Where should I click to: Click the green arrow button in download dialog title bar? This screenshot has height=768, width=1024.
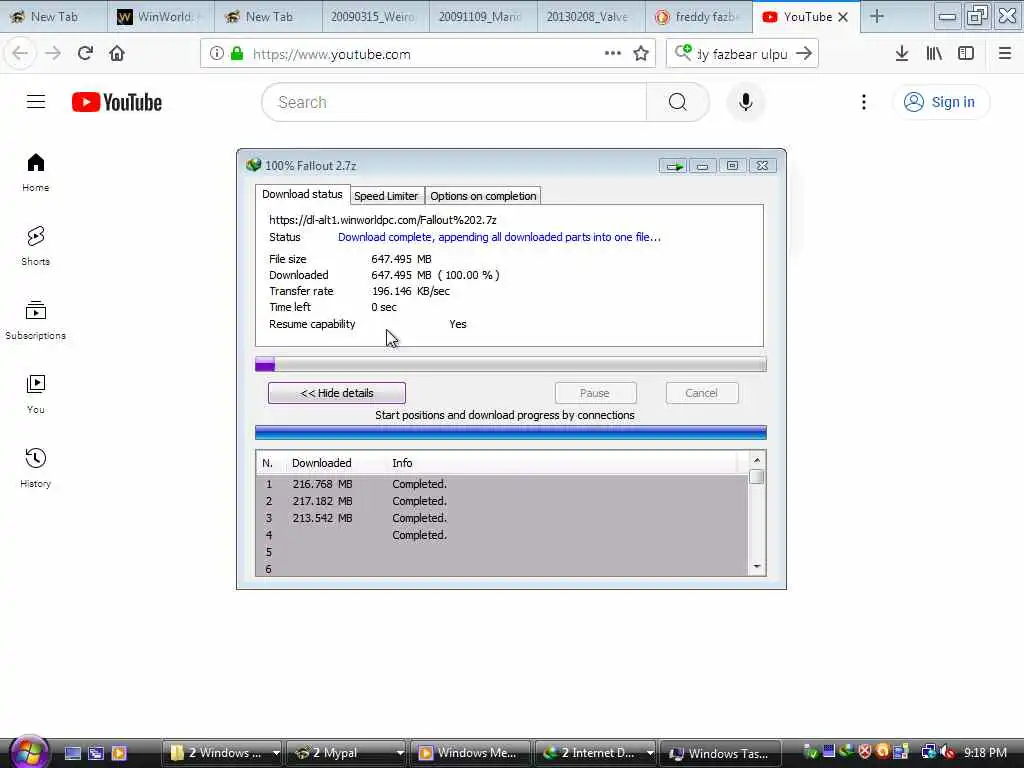[673, 166]
